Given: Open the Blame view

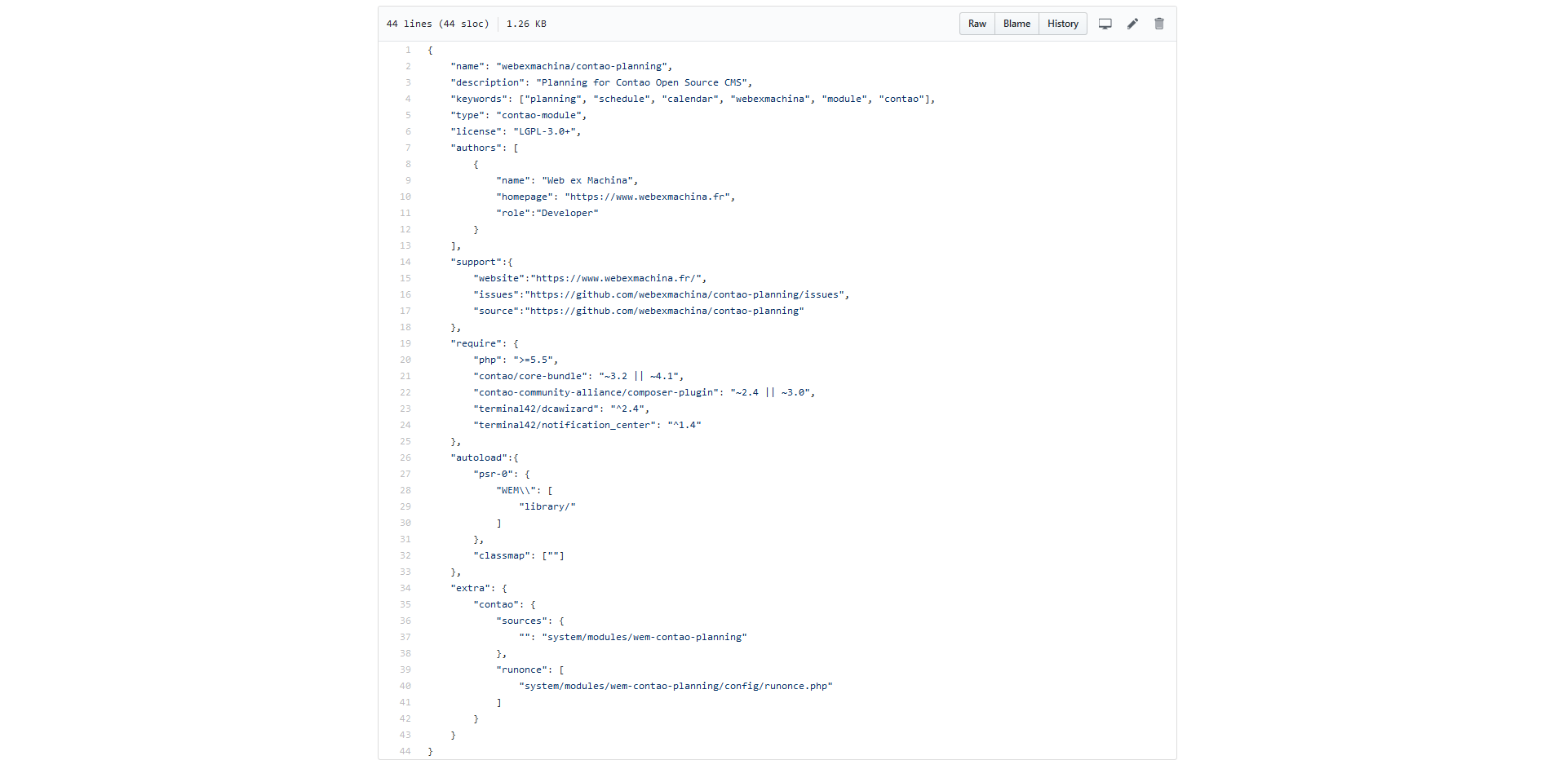Looking at the screenshot, I should pyautogui.click(x=1017, y=24).
